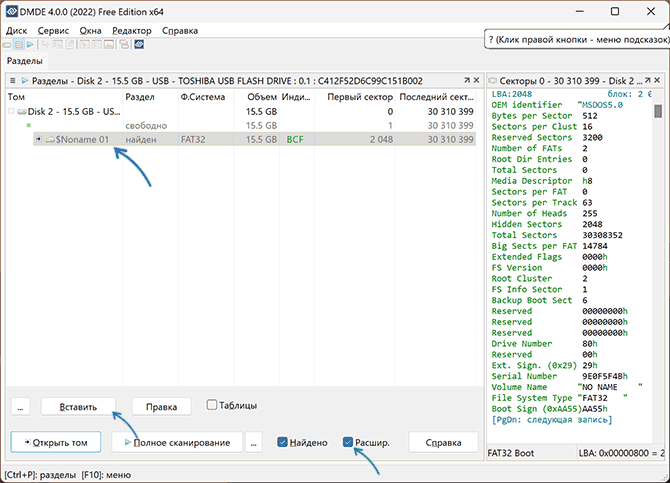Click the LBA:2048 line in Секторы

coord(511,94)
